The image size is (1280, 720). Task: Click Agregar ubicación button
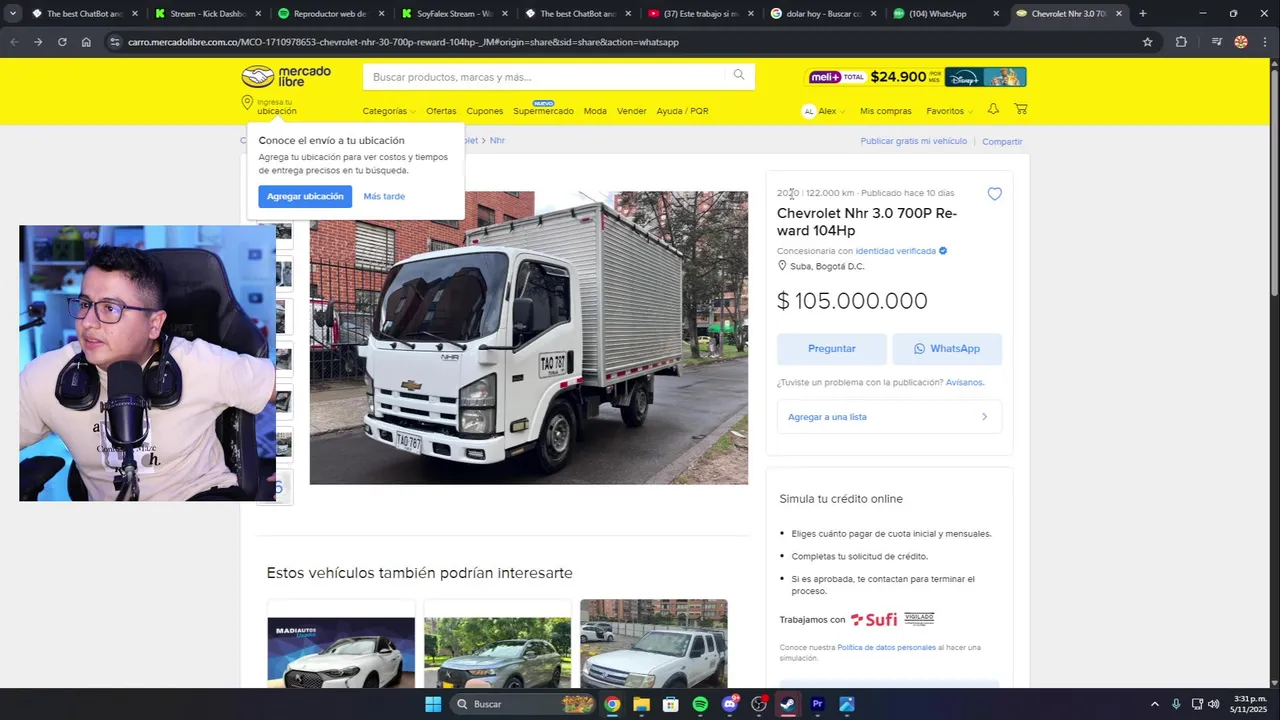(305, 196)
